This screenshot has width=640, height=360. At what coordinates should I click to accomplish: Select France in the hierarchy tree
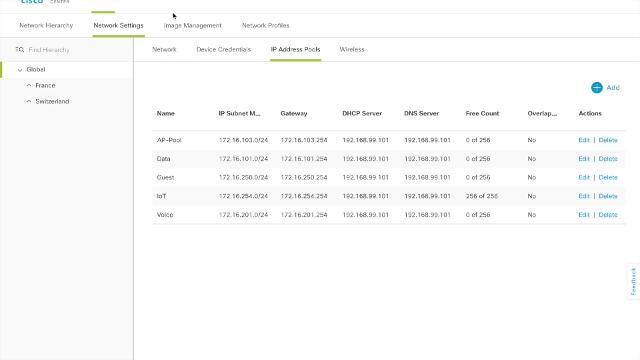click(45, 85)
